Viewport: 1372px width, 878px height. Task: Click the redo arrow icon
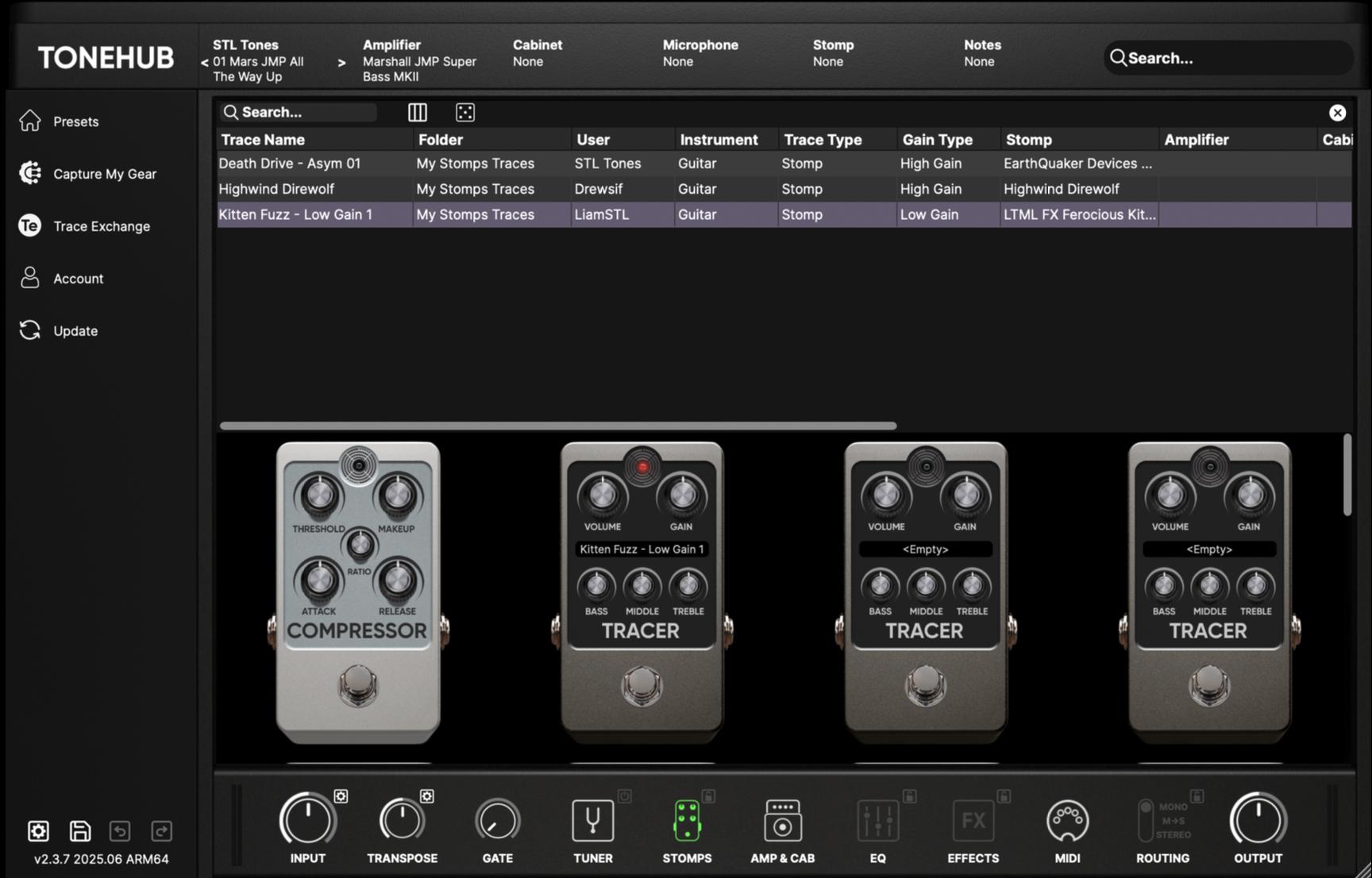(x=161, y=830)
